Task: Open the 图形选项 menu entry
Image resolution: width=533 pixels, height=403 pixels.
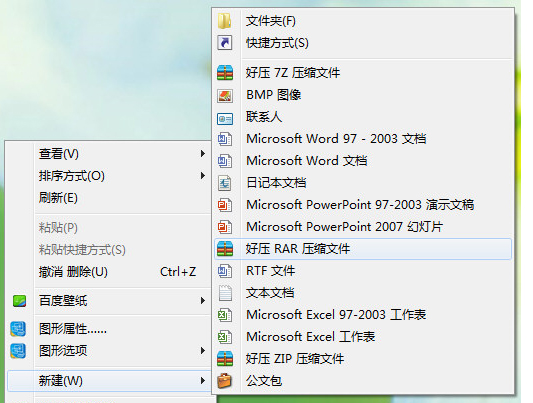Action: [109, 351]
